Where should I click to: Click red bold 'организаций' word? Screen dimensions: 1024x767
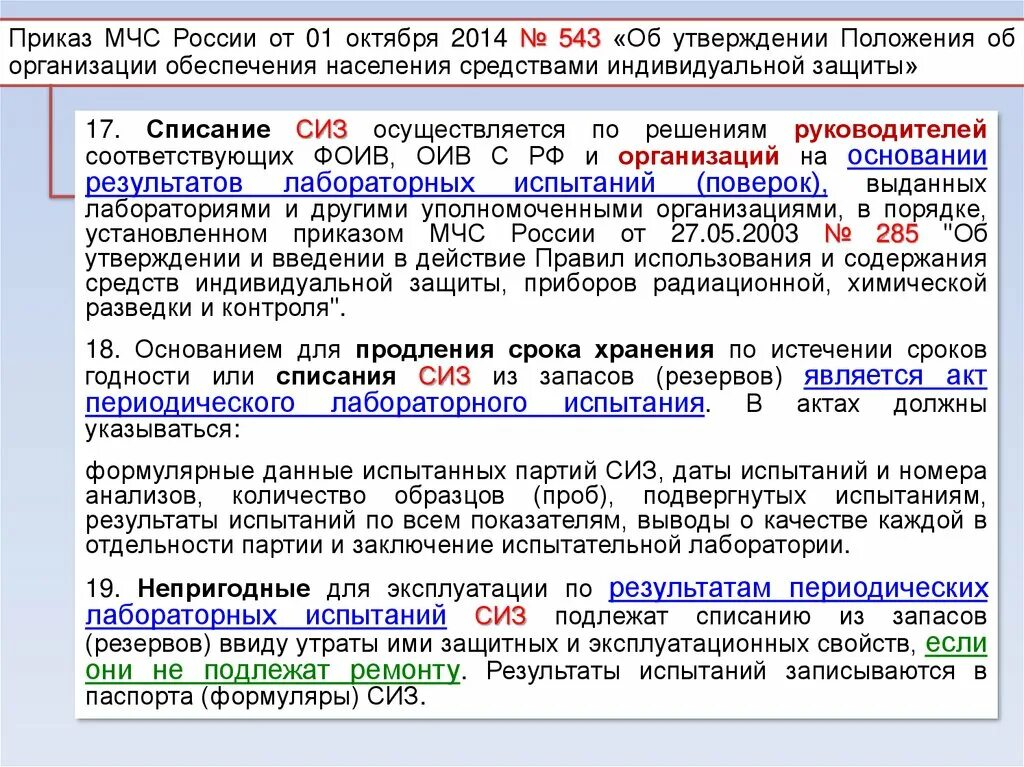tap(699, 156)
